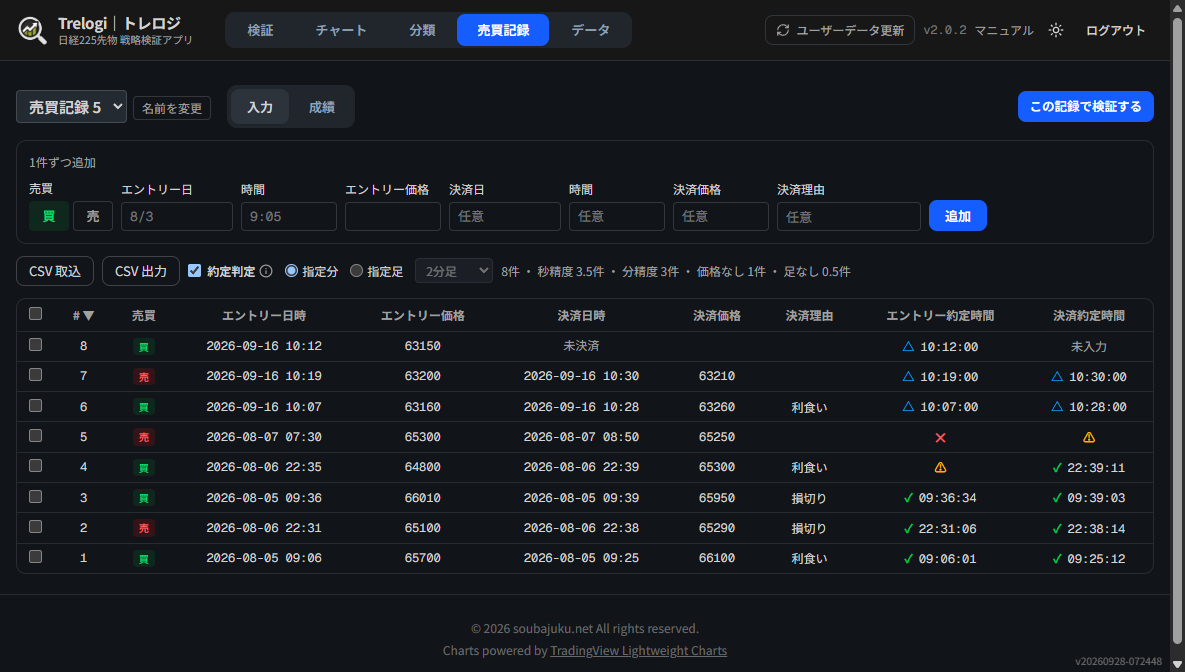Select the 指定足 radio button

[356, 271]
